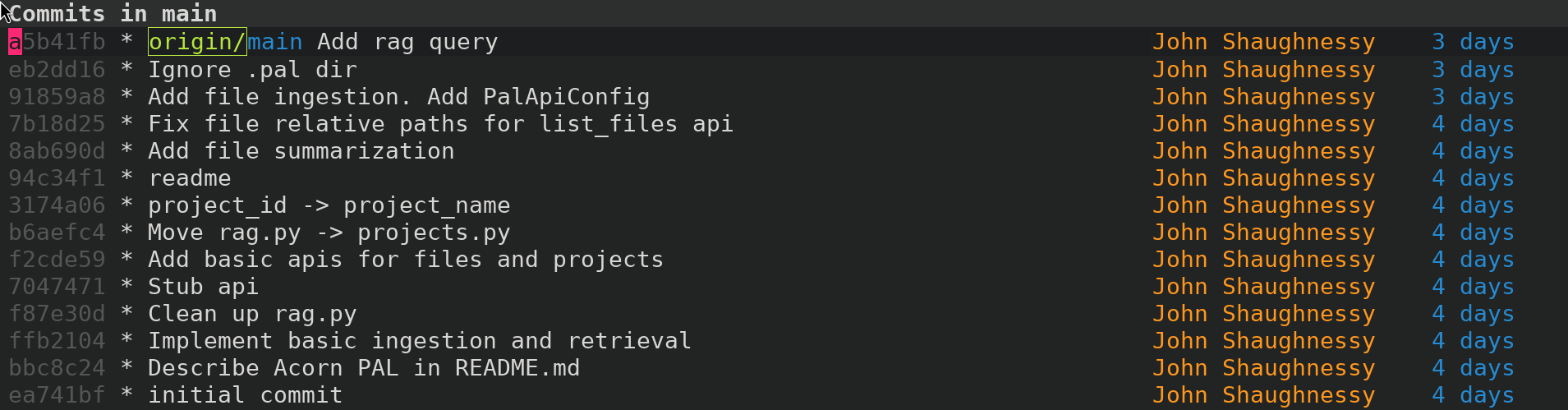Select 'Describe Acorn PAL in README.md' commit
The height and width of the screenshot is (410, 1568).
coord(784,368)
